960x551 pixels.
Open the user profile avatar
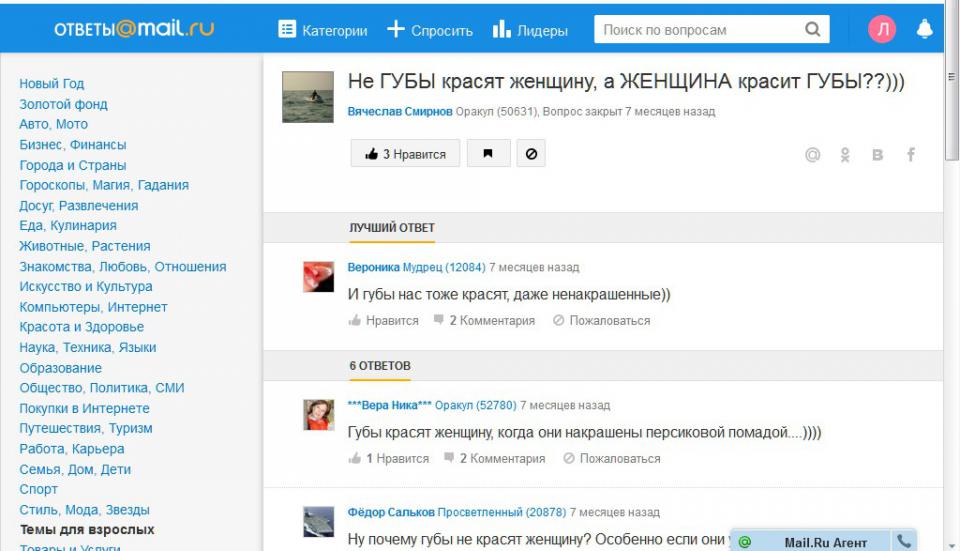pos(882,30)
